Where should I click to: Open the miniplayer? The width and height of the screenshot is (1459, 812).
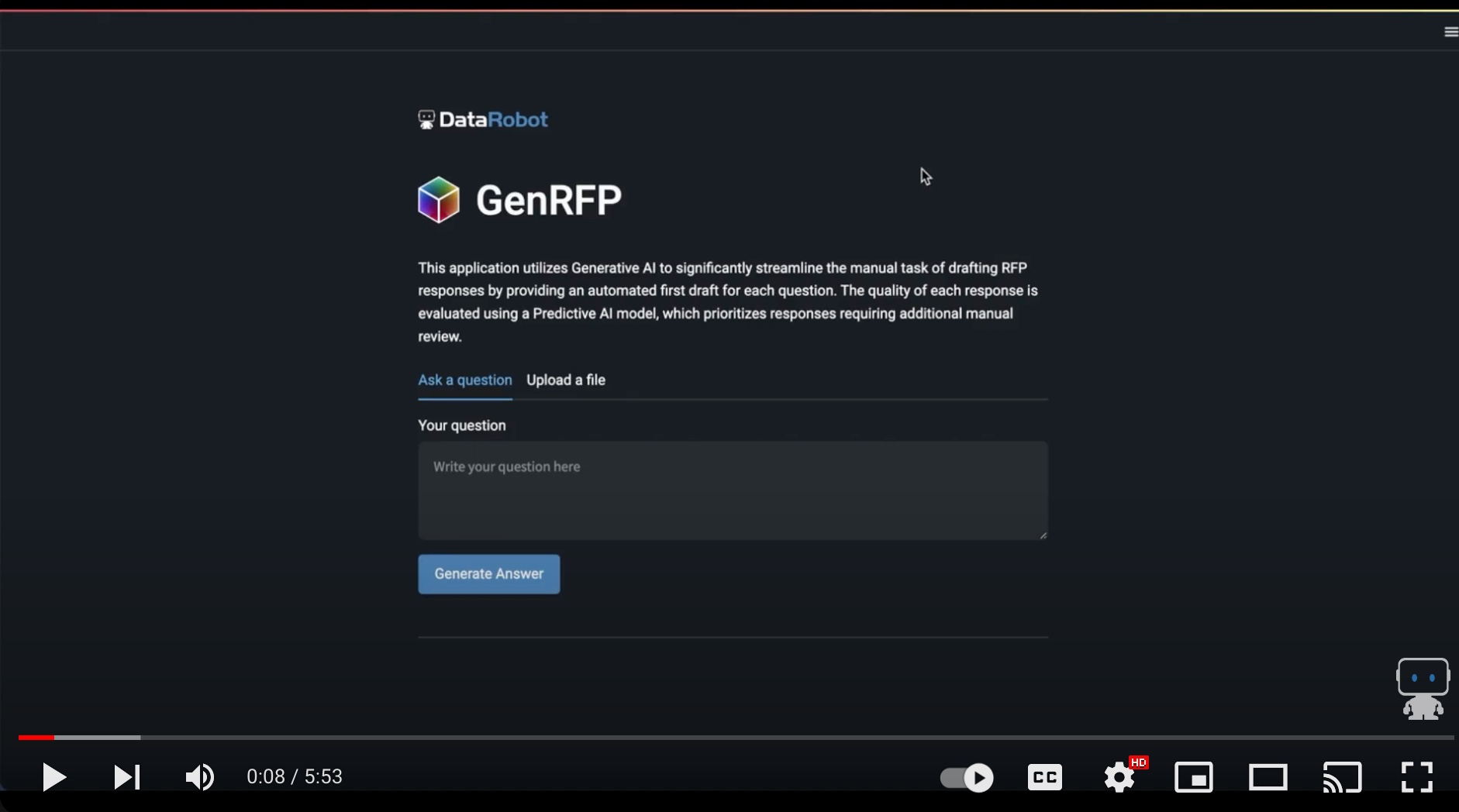tap(1194, 777)
